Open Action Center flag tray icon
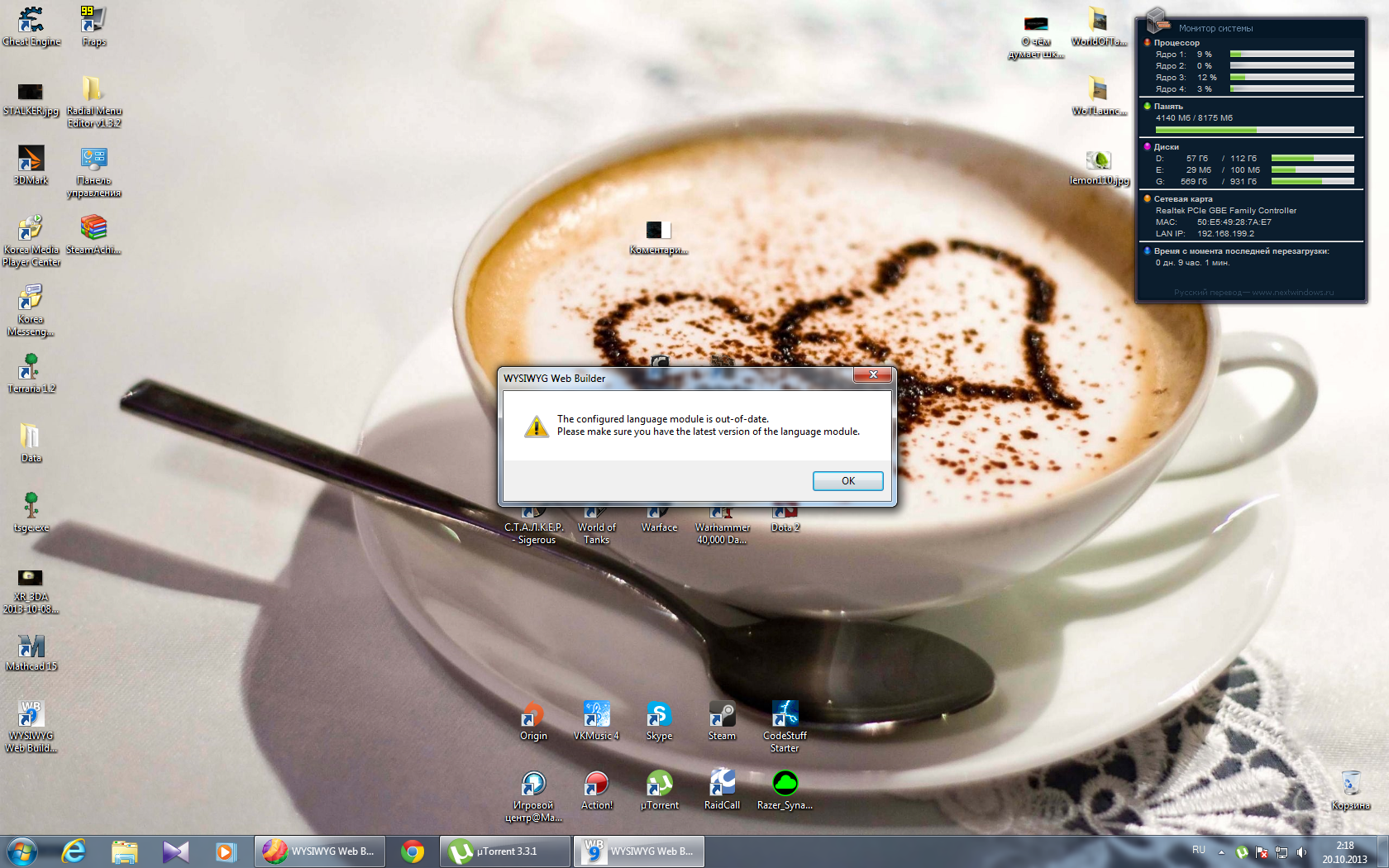 coord(1262,851)
